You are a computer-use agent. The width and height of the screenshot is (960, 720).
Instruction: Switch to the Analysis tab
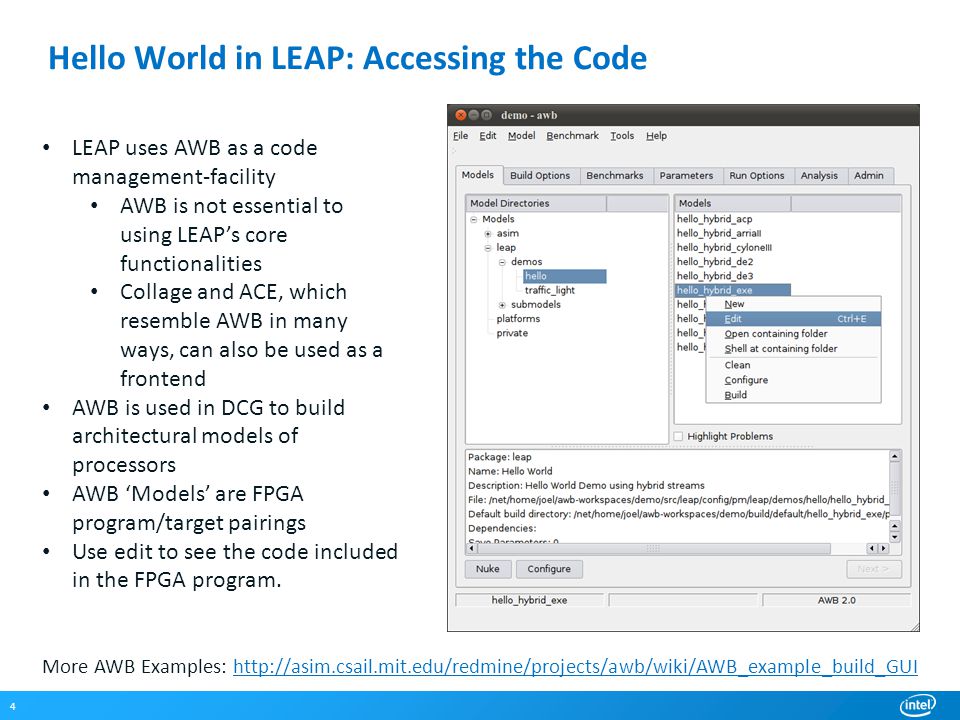coord(819,176)
